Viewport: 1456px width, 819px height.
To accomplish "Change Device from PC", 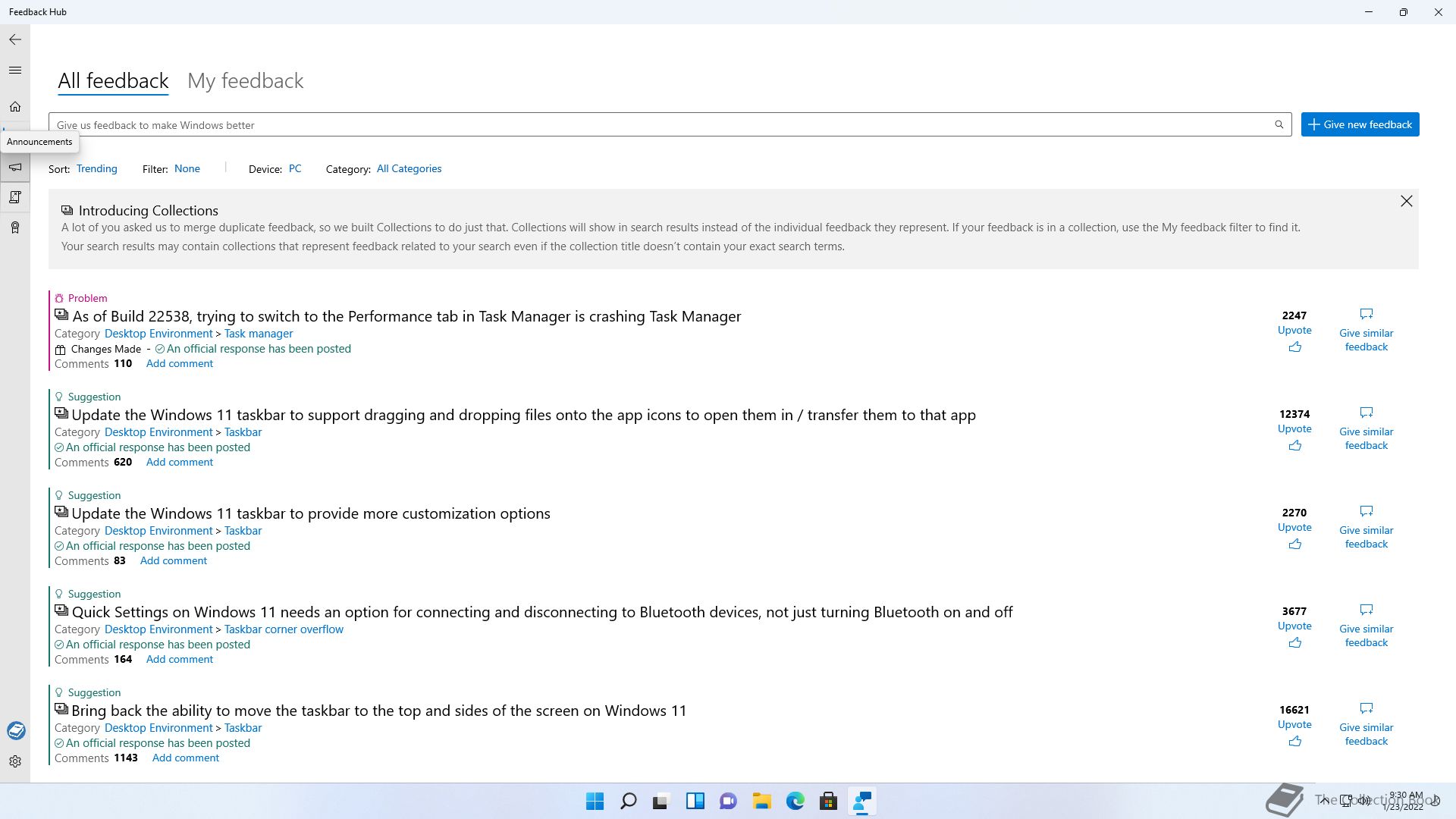I will 295,168.
